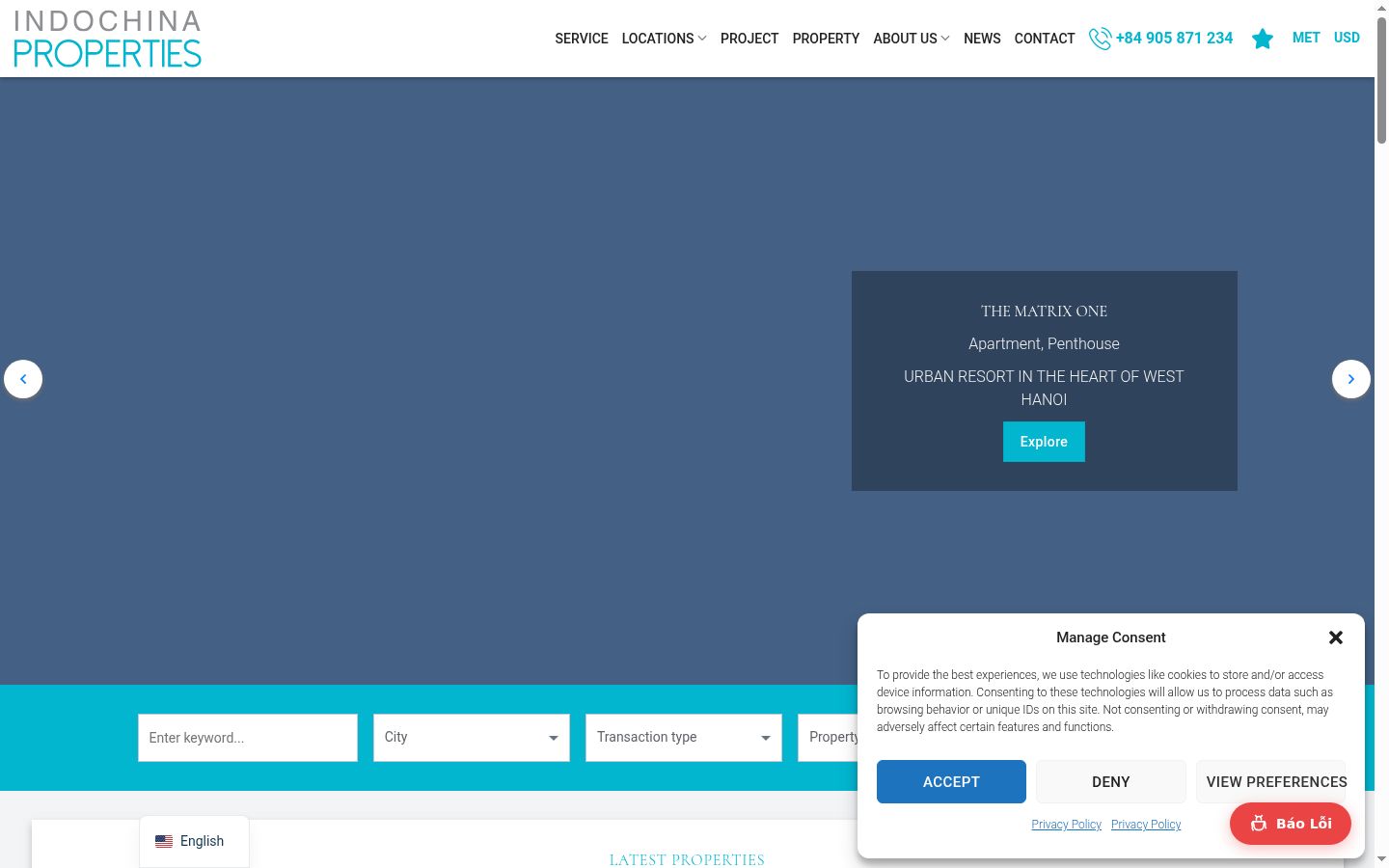Open the English language selector
This screenshot has height=868, width=1389.
click(194, 841)
